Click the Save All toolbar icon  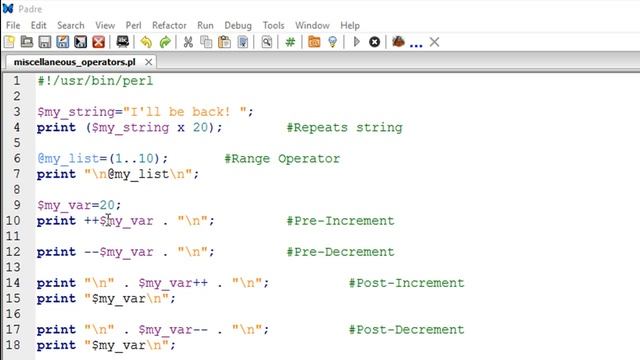pos(80,42)
